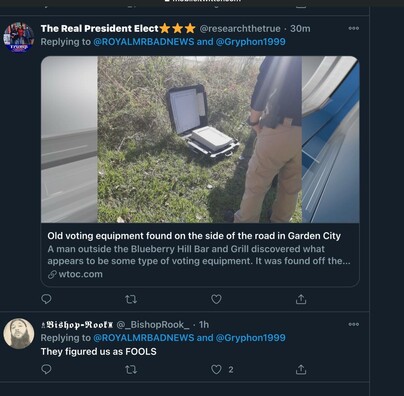Retweet the 'They figured us as FOOLS' tweet
404x396 pixels.
[x=131, y=369]
